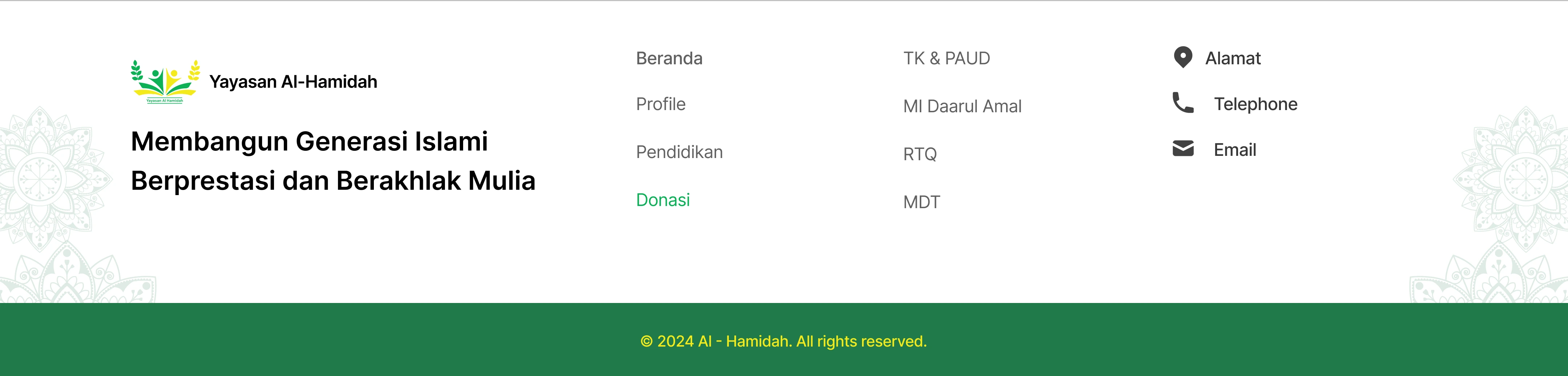Click the telephone handset icon
The image size is (1568, 376).
point(1183,103)
